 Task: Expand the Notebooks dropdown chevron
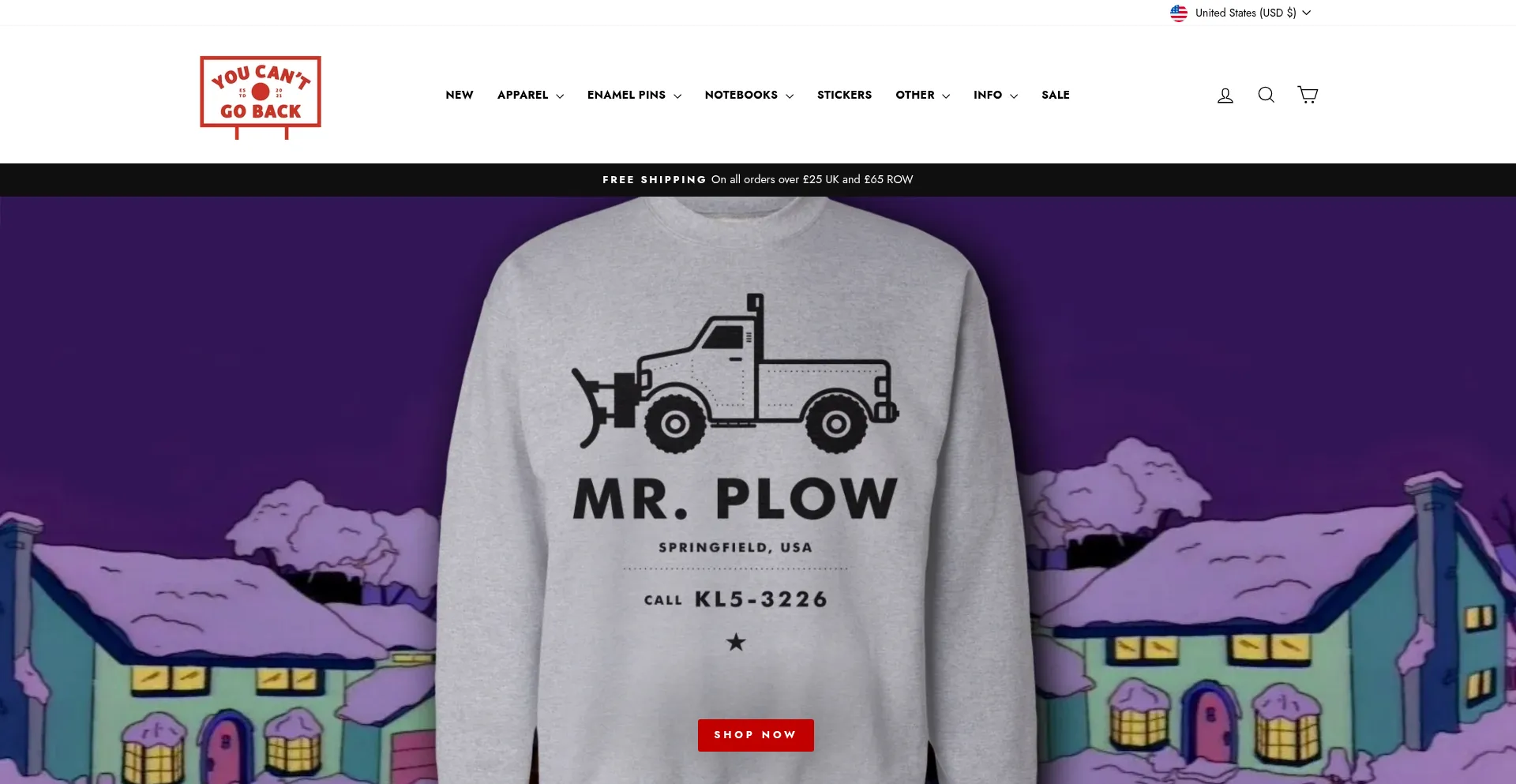(790, 96)
